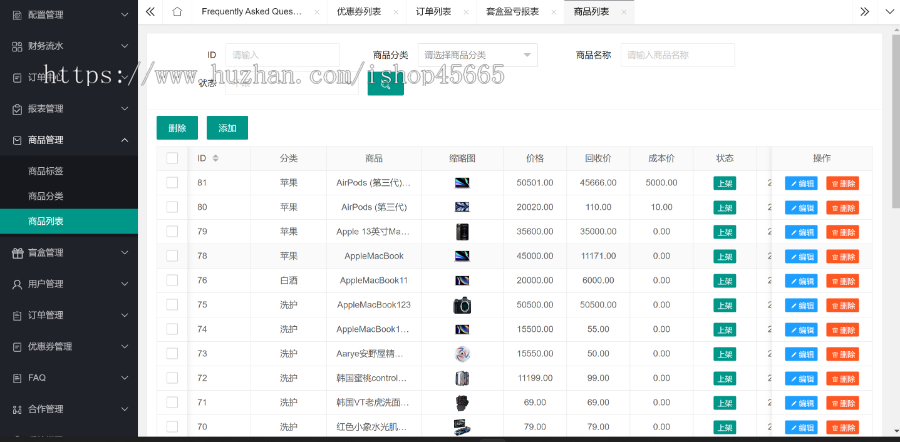Check the row checkbox for ID 81
This screenshot has width=900, height=442.
pos(172,183)
